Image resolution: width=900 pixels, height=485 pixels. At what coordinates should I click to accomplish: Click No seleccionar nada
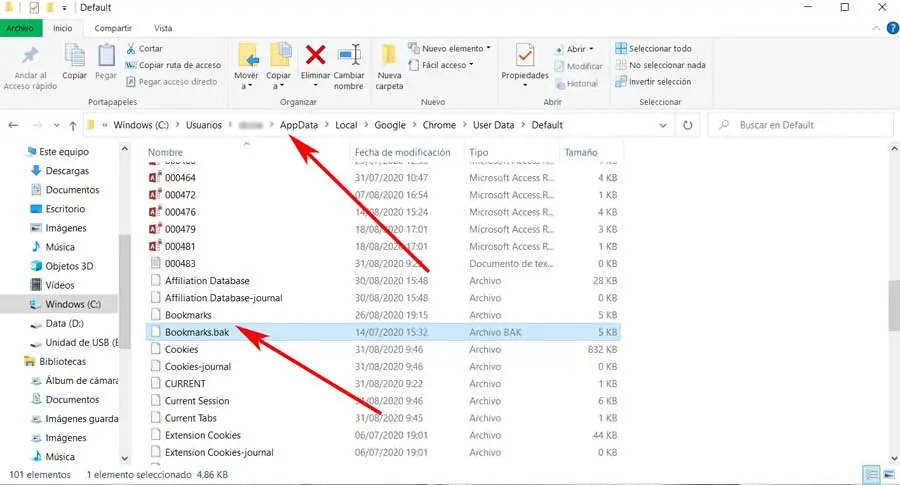click(660, 65)
